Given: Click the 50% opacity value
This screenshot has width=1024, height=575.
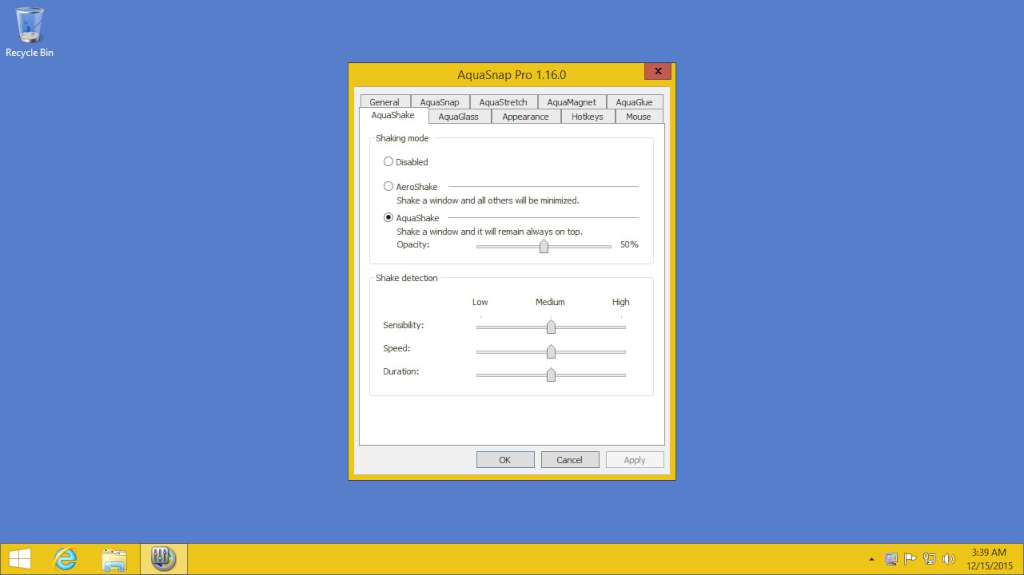Looking at the screenshot, I should tap(629, 244).
